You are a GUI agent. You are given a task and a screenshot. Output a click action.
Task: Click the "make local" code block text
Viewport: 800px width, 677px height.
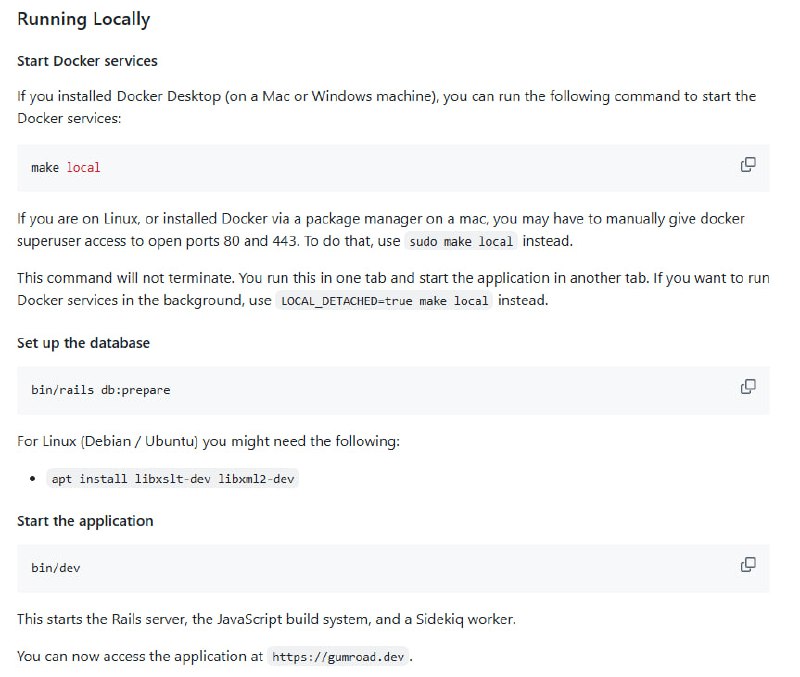click(66, 168)
